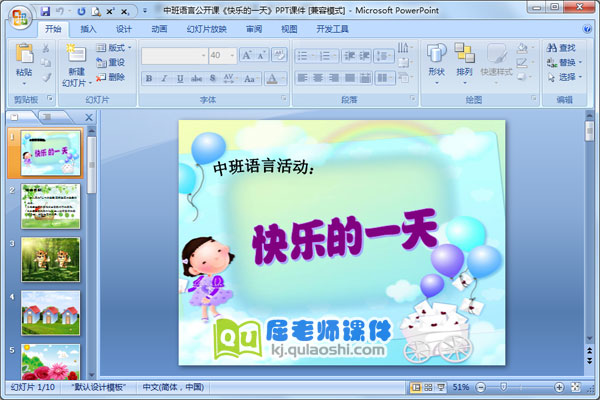Open the Insert (插入) tab
This screenshot has height=400, width=600.
pos(88,29)
